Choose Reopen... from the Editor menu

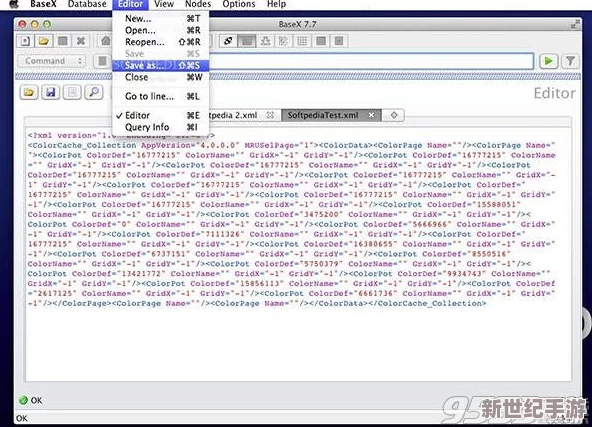click(x=160, y=42)
